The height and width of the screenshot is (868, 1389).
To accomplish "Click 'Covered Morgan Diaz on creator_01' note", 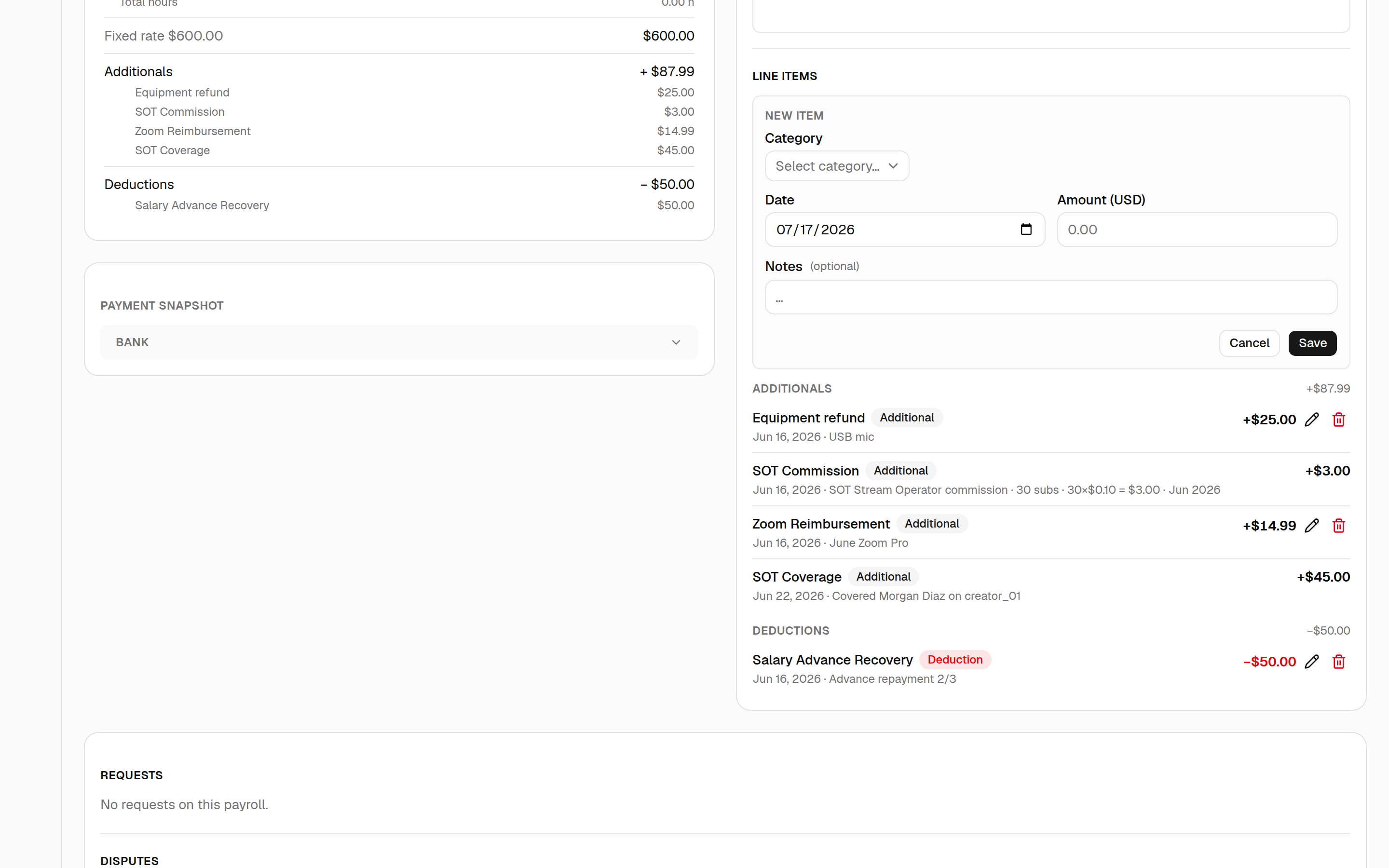I will 926,596.
